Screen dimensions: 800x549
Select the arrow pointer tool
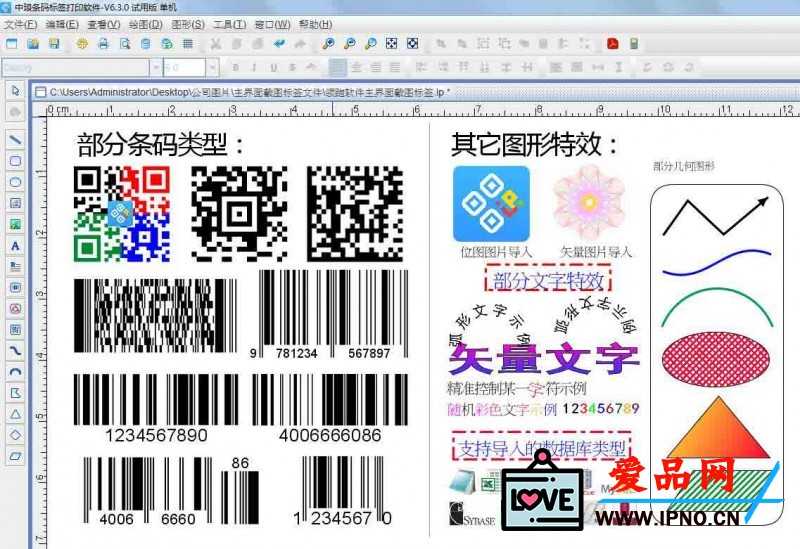pyautogui.click(x=15, y=91)
